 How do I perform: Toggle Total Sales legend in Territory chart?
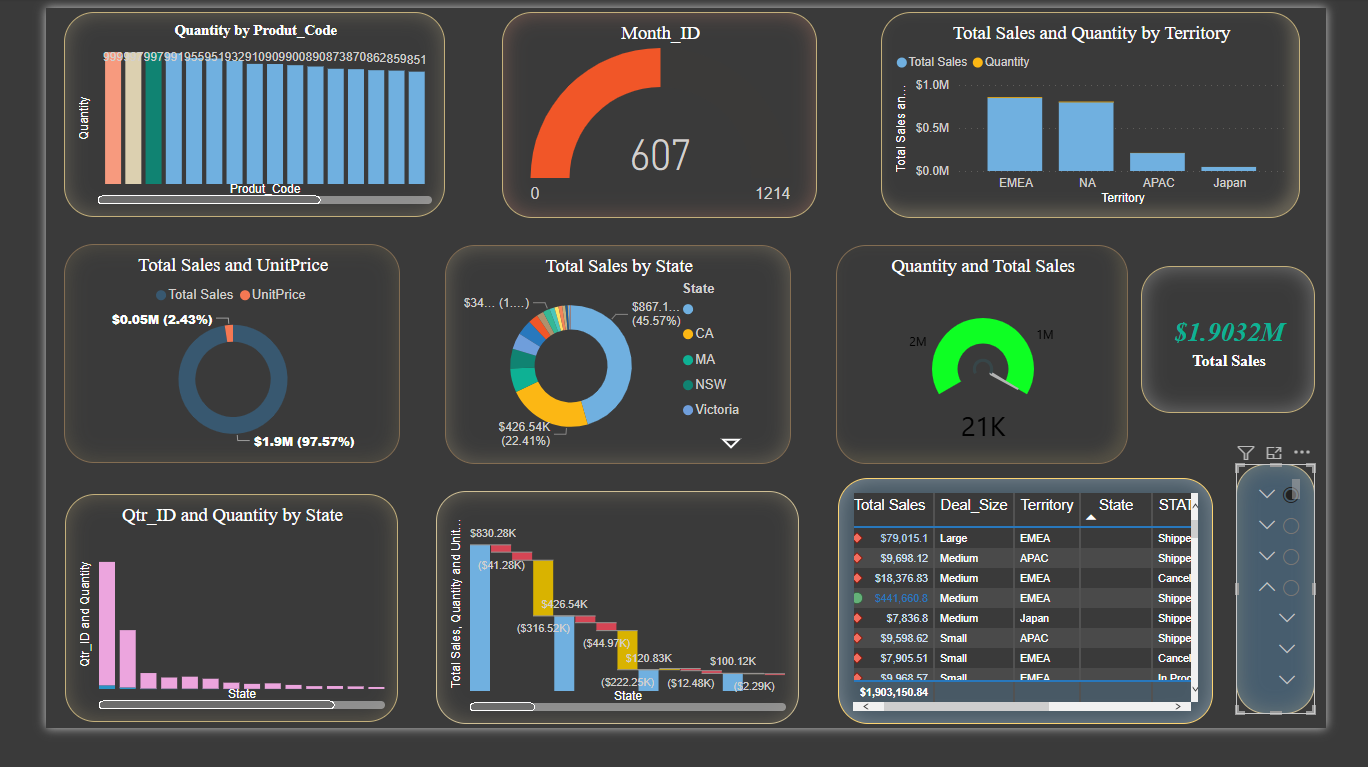[932, 62]
